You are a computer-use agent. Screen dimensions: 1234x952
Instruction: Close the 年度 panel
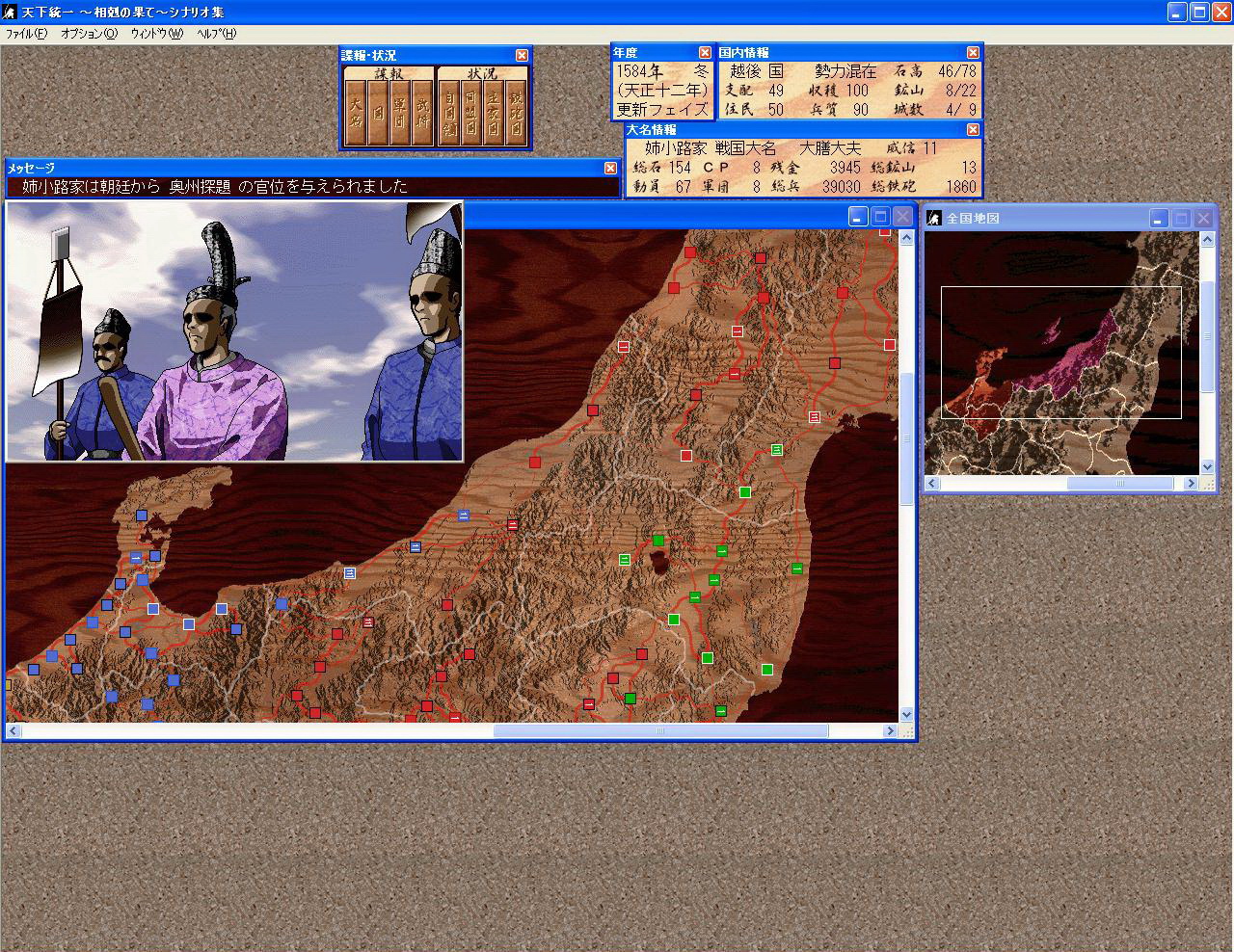coord(705,52)
